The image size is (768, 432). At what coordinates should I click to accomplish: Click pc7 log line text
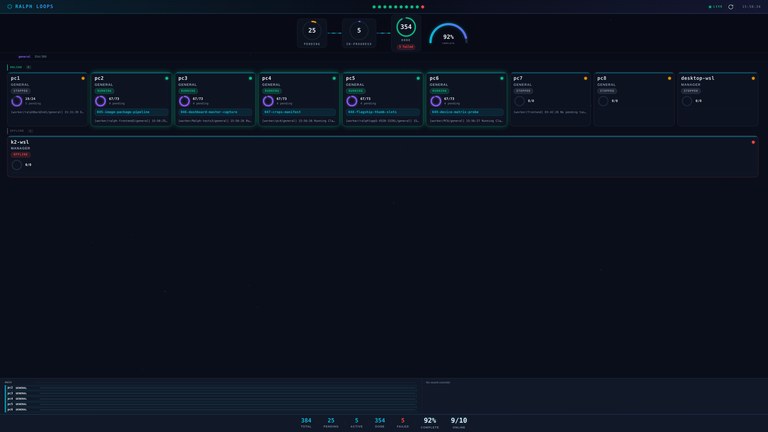pos(550,112)
